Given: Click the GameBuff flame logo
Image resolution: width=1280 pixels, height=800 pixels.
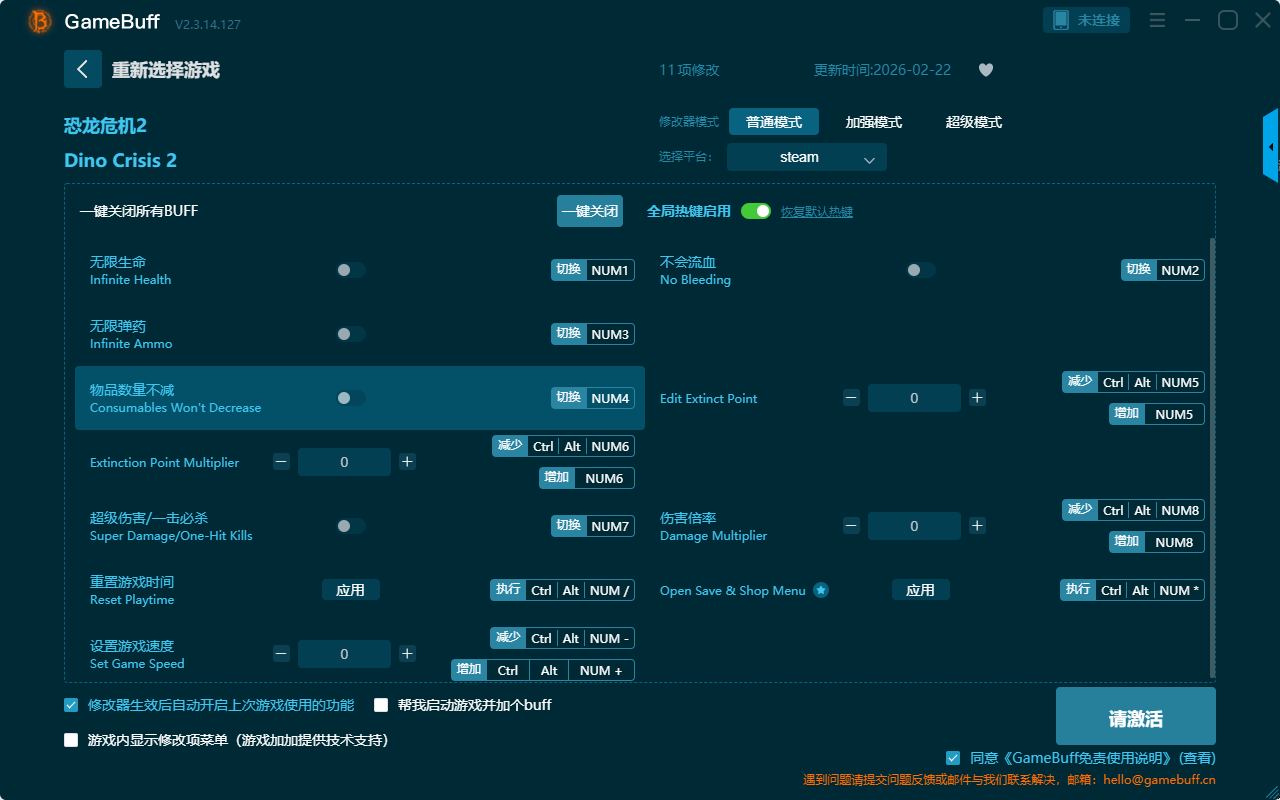Looking at the screenshot, I should coord(40,21).
